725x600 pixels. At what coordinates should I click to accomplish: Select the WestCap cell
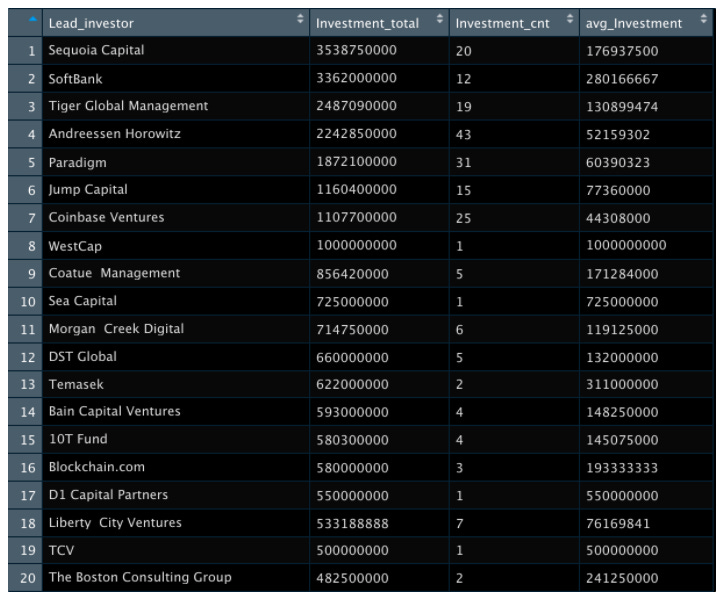pos(176,246)
